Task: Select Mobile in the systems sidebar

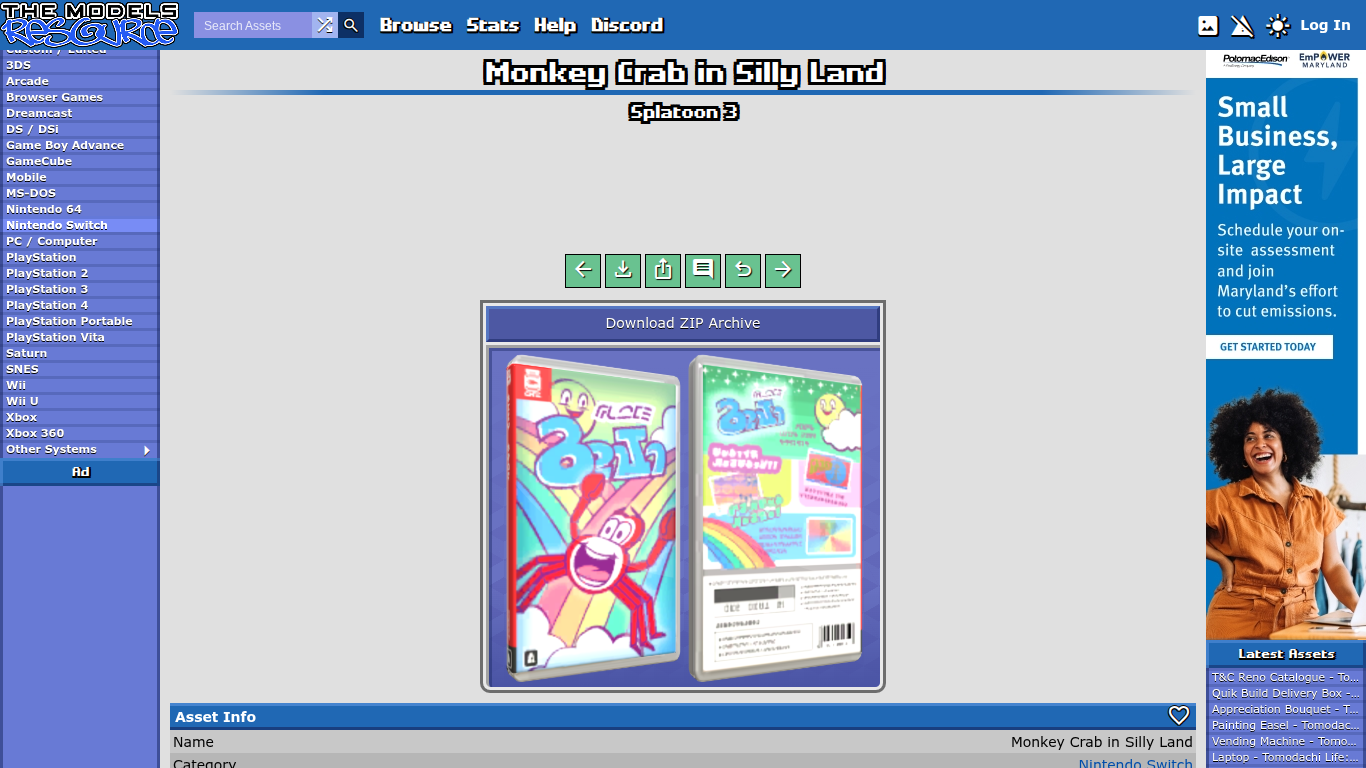Action: 80,177
